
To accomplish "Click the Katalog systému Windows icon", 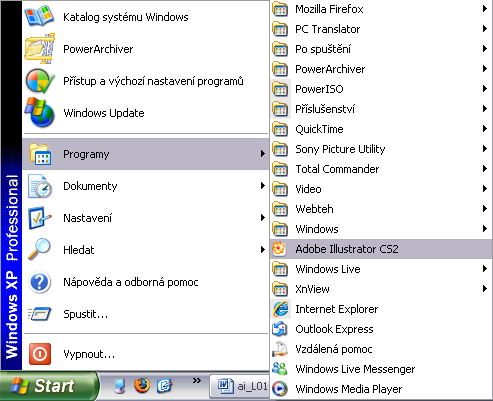I will pos(39,16).
